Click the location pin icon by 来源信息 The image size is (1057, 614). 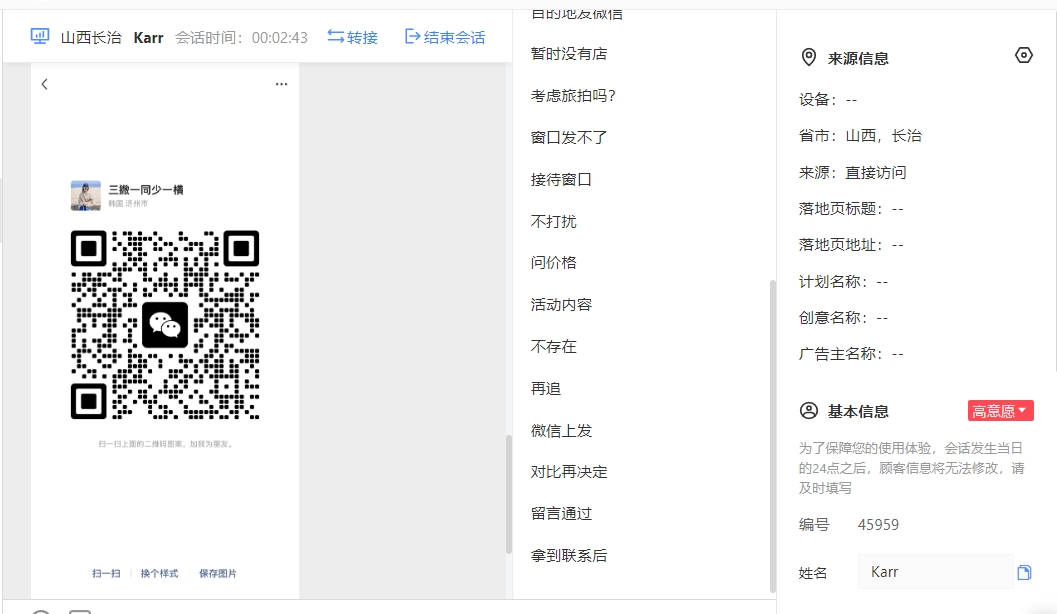[808, 57]
